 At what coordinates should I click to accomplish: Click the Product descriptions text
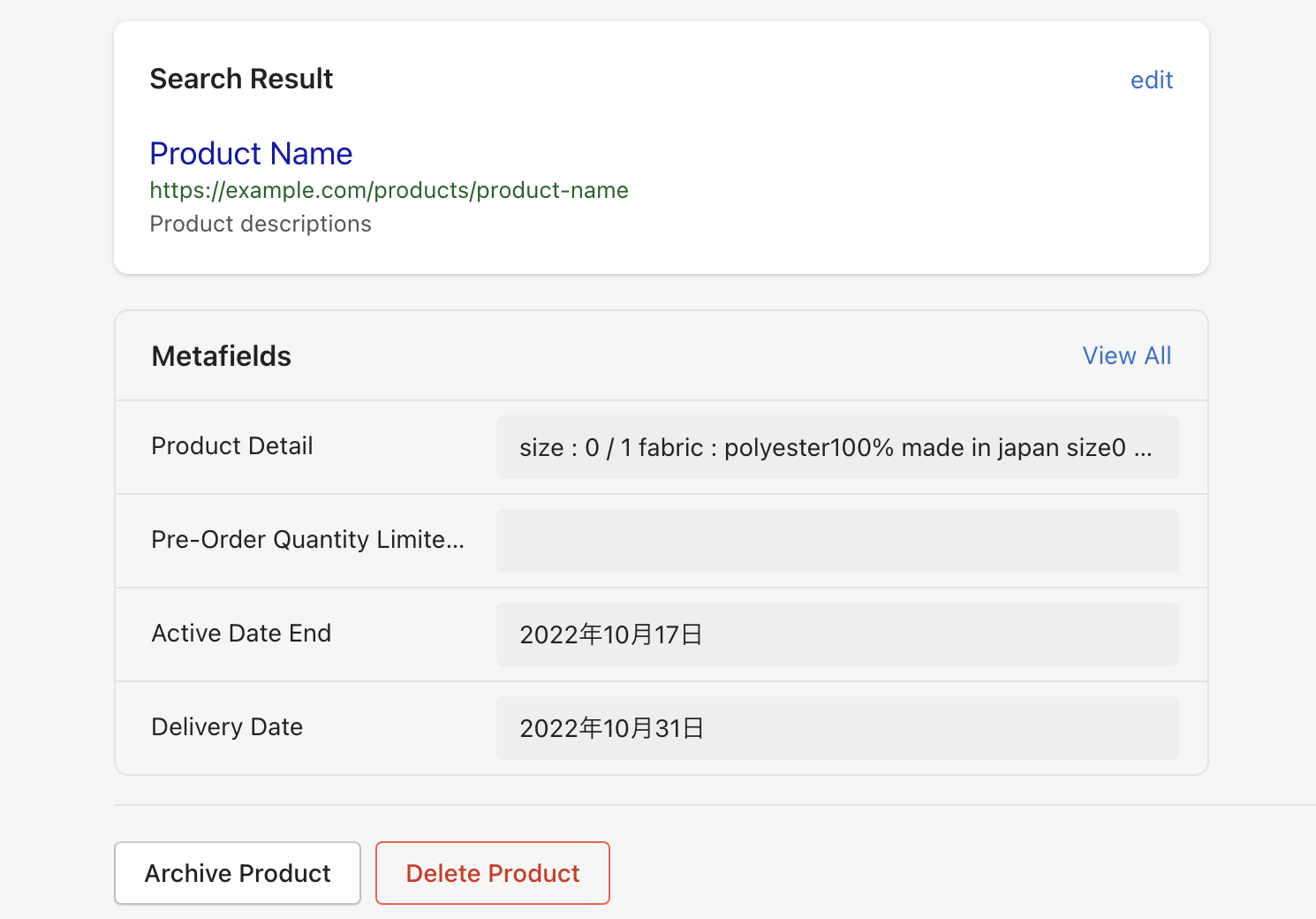[261, 224]
